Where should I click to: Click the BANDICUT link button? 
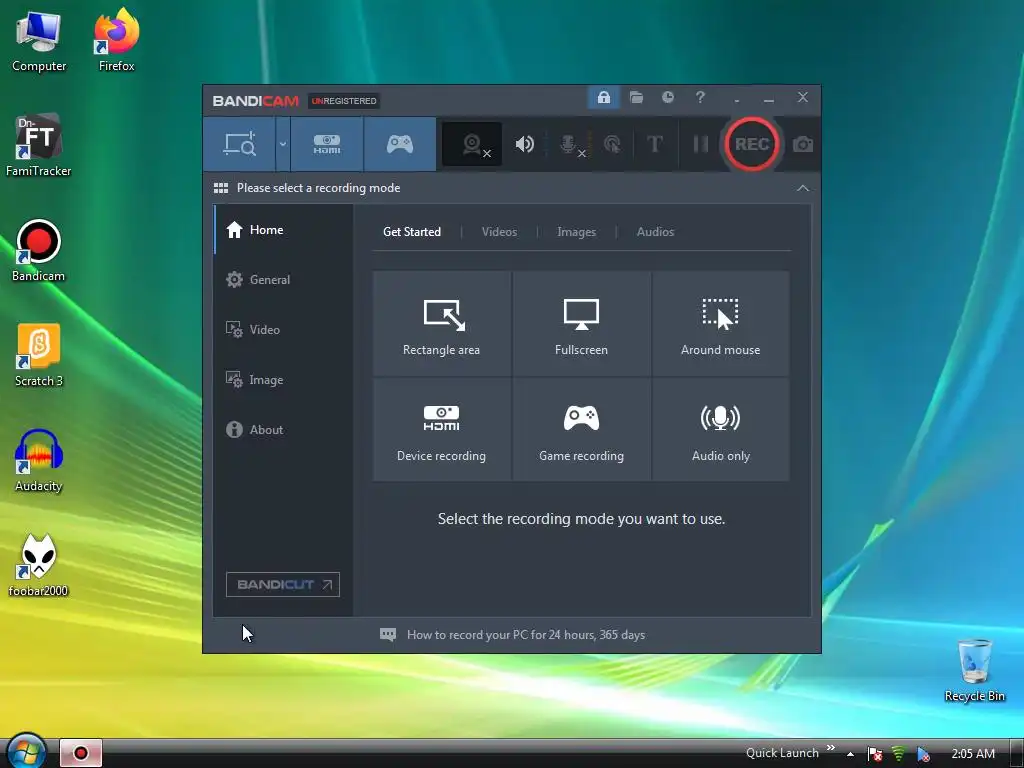click(x=283, y=584)
